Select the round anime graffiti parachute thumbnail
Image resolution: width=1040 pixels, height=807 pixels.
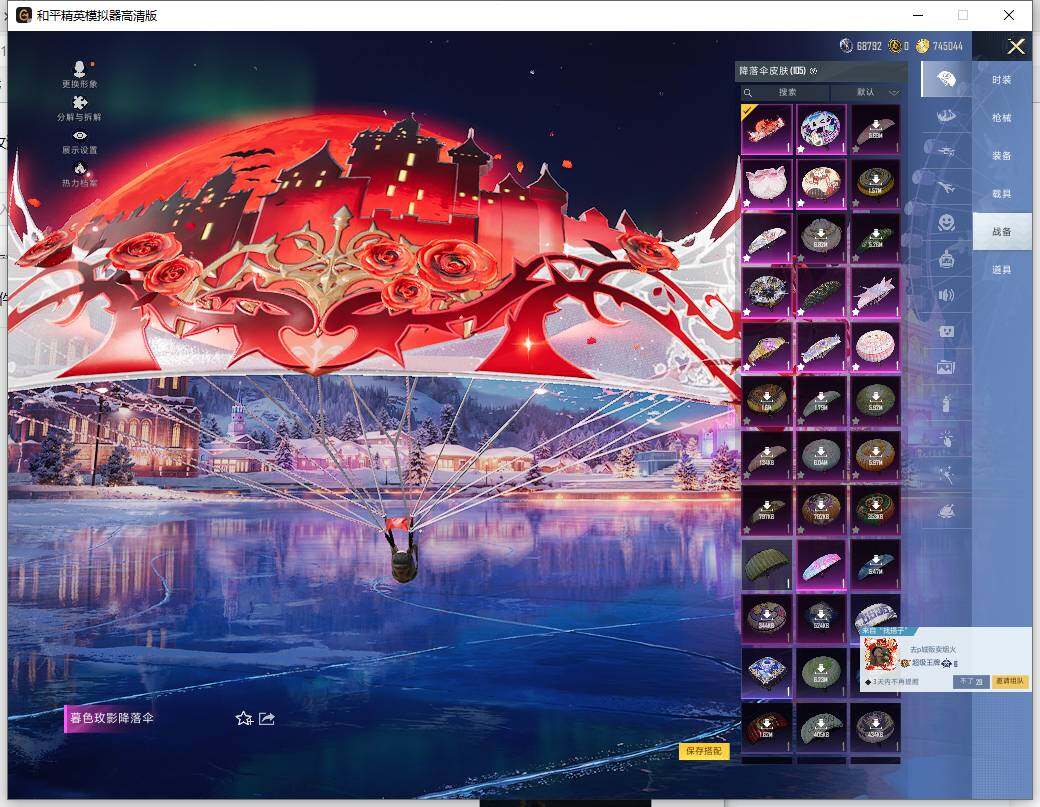821,129
